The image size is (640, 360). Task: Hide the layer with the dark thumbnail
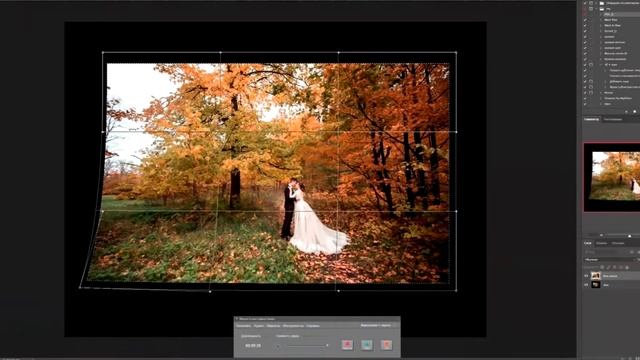(587, 284)
